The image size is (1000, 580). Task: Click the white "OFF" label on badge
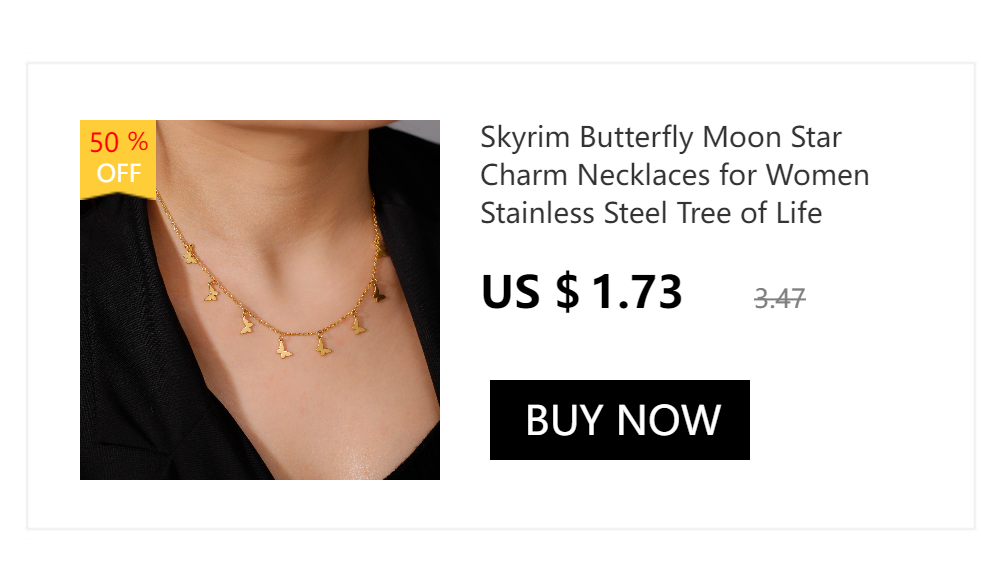click(119, 173)
